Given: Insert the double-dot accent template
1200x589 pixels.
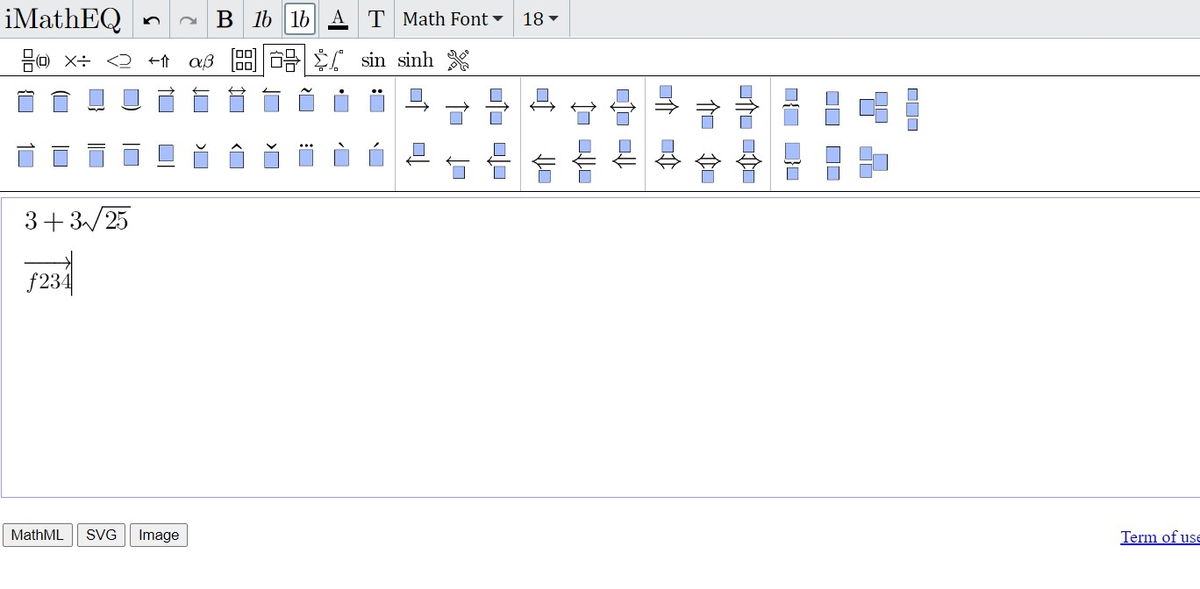Looking at the screenshot, I should point(376,100).
